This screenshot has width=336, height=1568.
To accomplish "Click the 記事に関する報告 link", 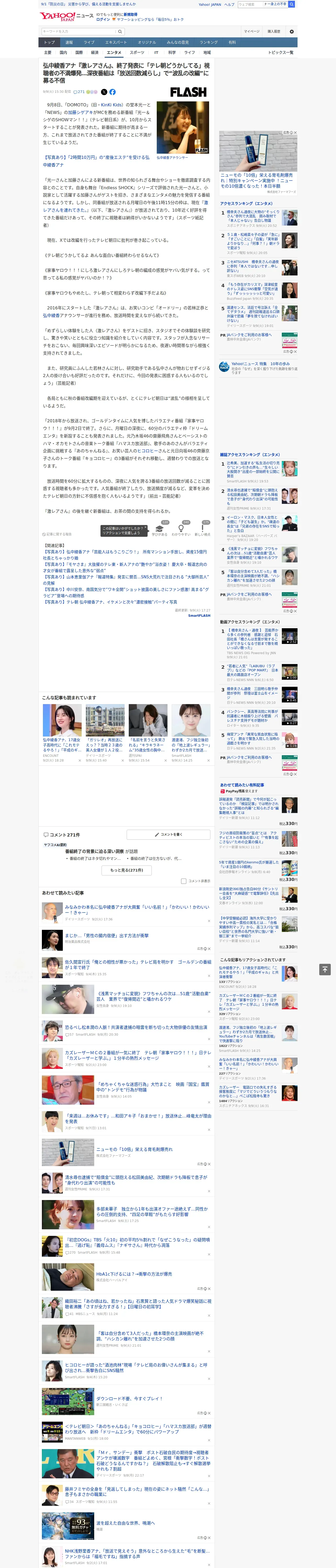I will [57, 534].
